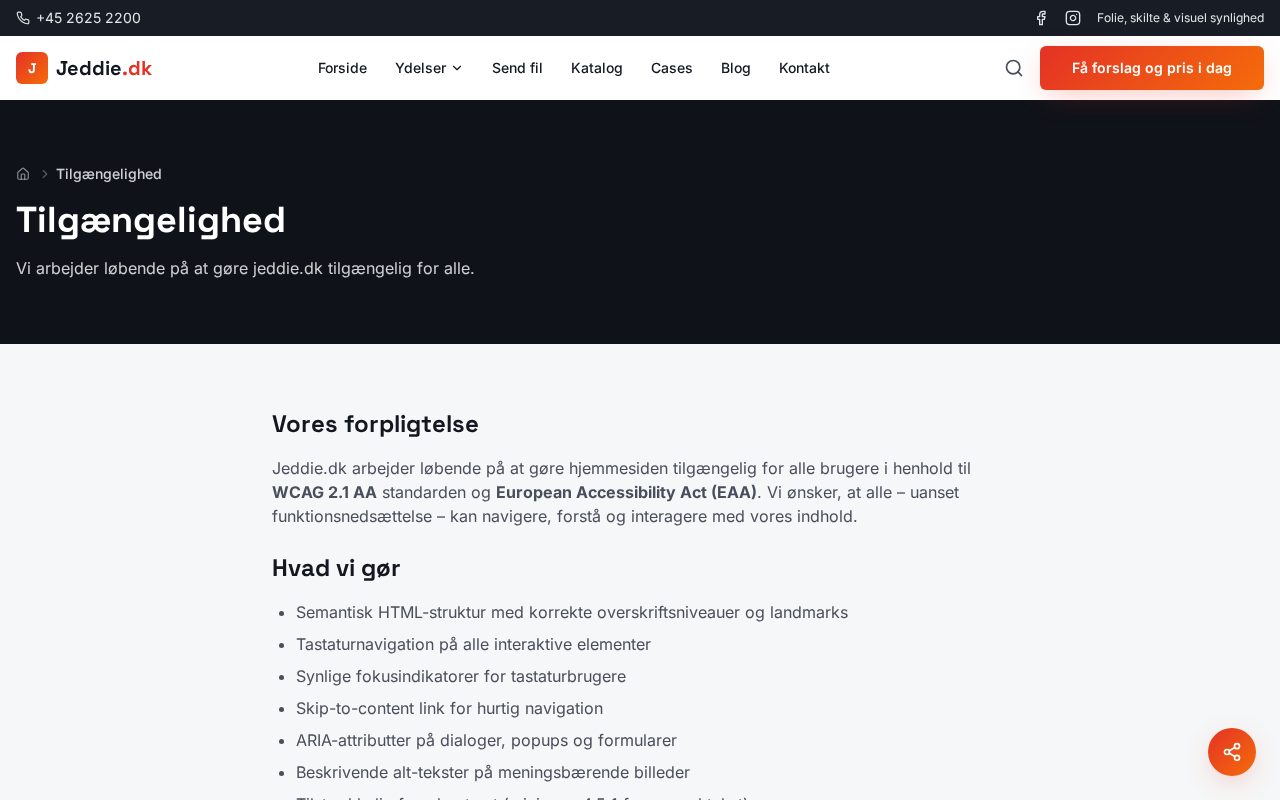
Task: Open the Send fil page
Action: pos(517,68)
